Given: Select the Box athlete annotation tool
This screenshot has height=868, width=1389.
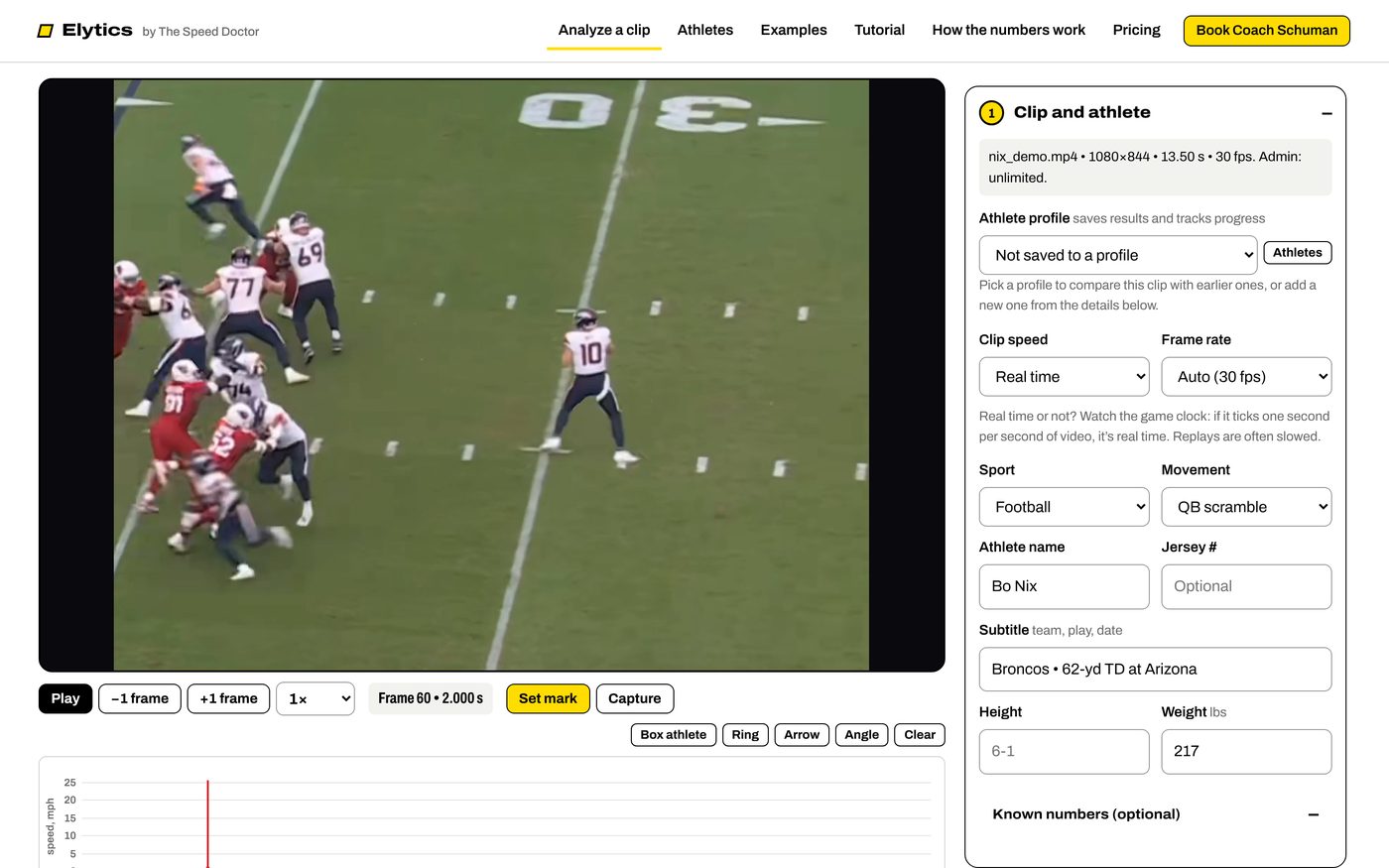Looking at the screenshot, I should point(674,735).
